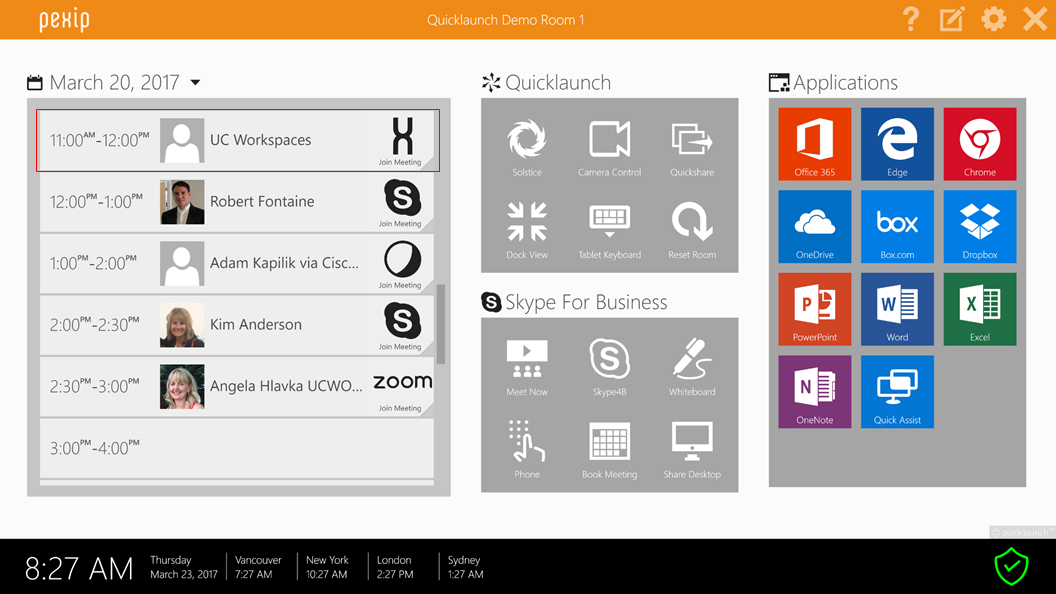1056x594 pixels.
Task: Open PowerPoint
Action: tap(815, 309)
